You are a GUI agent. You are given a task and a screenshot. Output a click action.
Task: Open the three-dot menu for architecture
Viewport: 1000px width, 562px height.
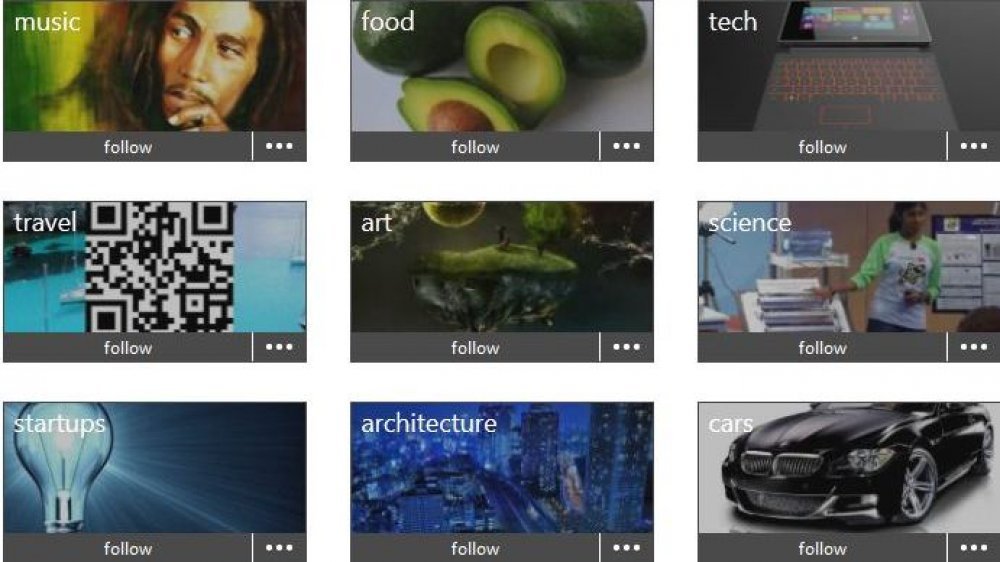point(627,548)
